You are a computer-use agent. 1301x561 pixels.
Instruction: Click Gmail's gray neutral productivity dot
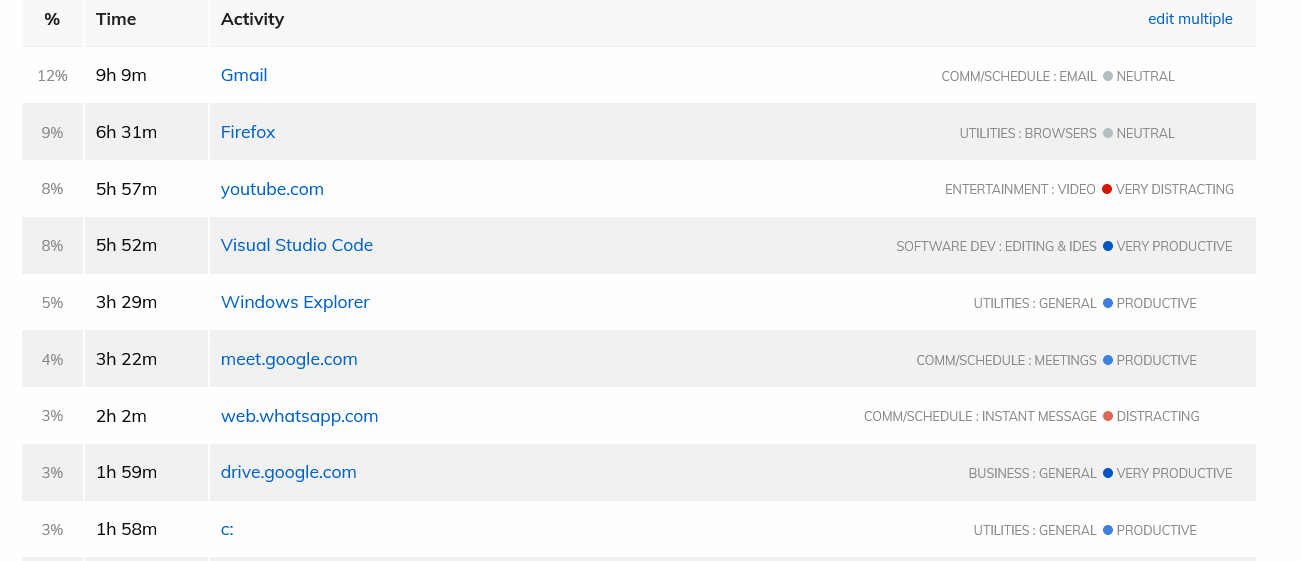[1108, 76]
